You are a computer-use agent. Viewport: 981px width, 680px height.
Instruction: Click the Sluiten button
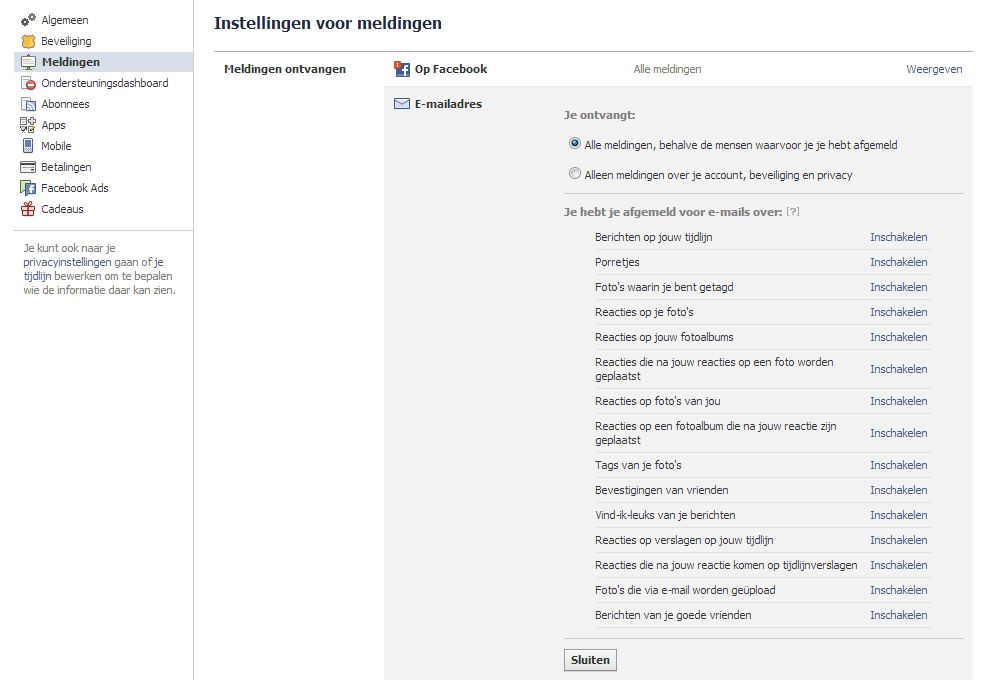[590, 660]
